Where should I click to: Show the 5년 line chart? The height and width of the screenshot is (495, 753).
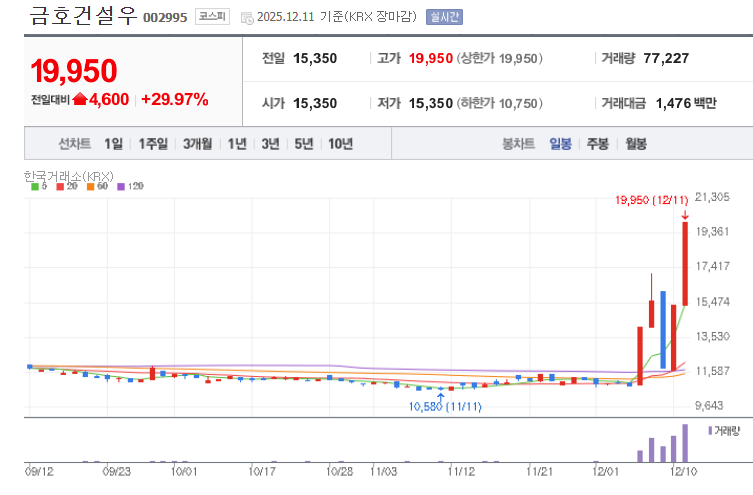coord(304,144)
